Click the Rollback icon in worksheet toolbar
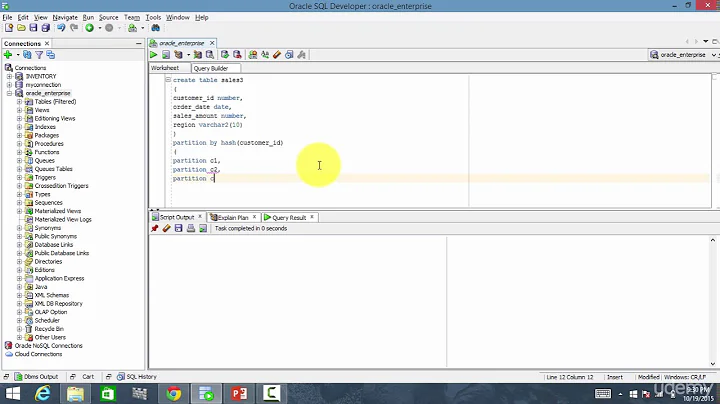Image resolution: width=720 pixels, height=404 pixels. [237, 55]
